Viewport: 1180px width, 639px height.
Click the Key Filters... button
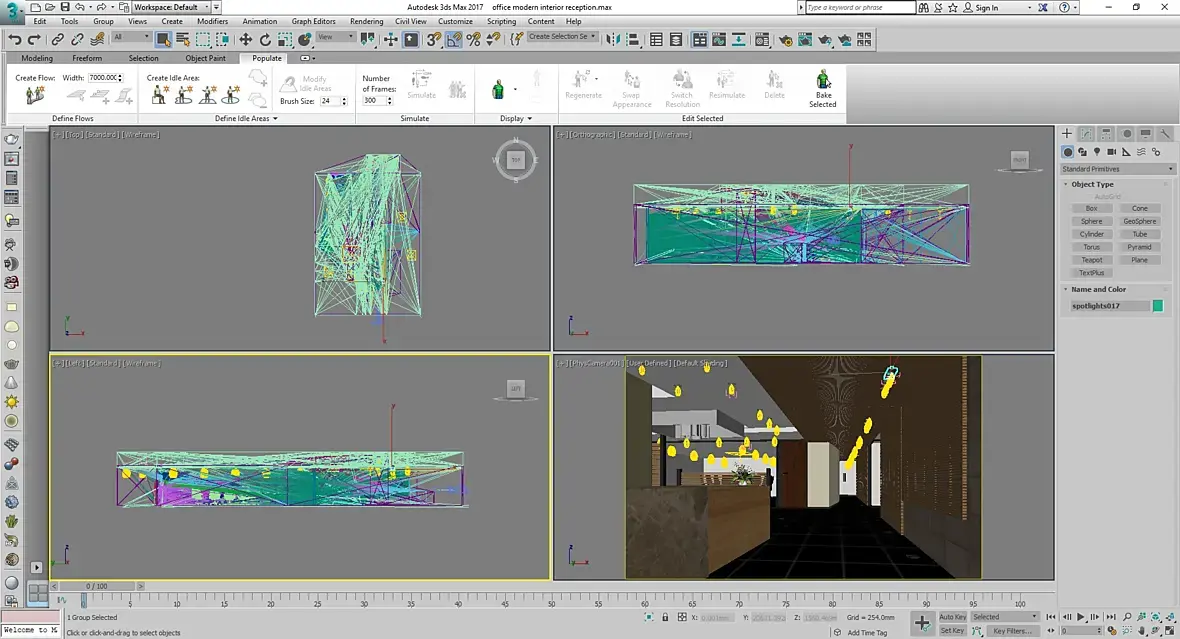tap(1012, 631)
